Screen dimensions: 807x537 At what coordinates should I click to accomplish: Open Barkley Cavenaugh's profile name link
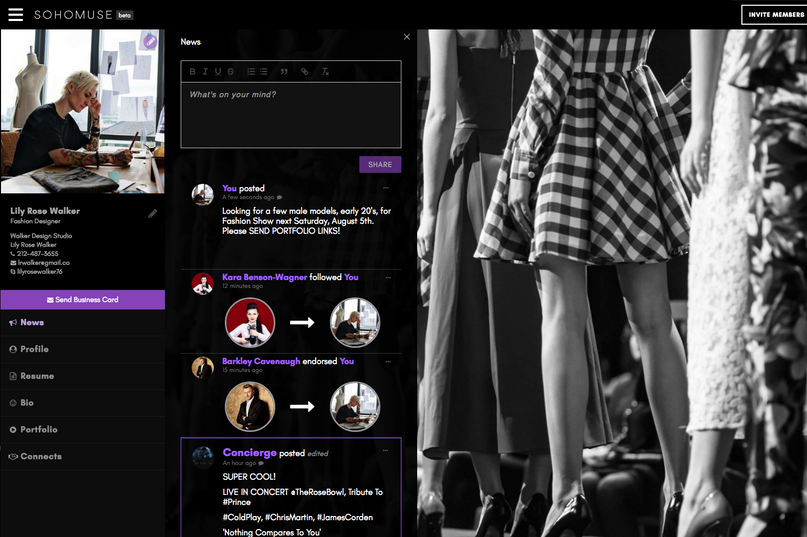tap(261, 361)
